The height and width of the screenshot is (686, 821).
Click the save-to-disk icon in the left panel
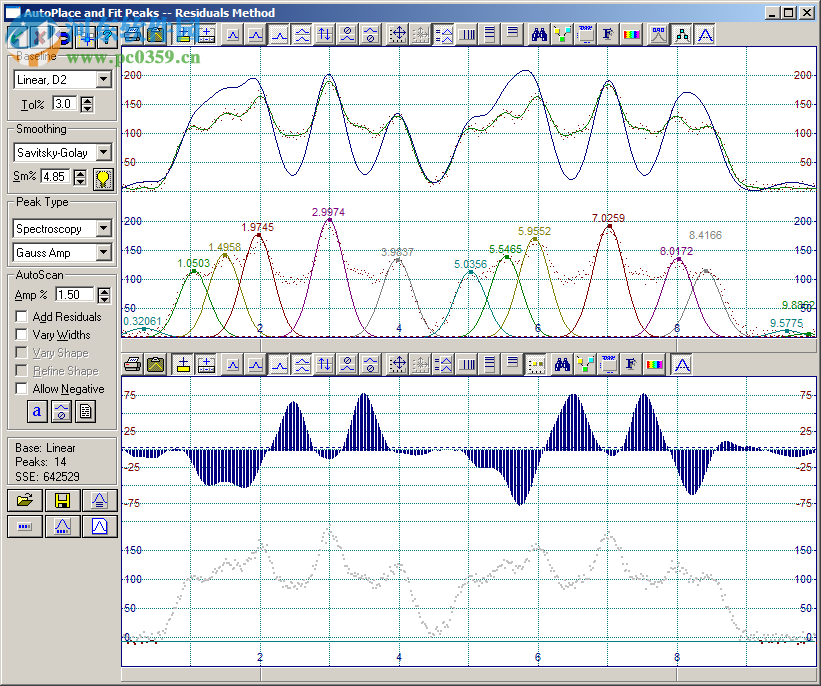pyautogui.click(x=62, y=500)
